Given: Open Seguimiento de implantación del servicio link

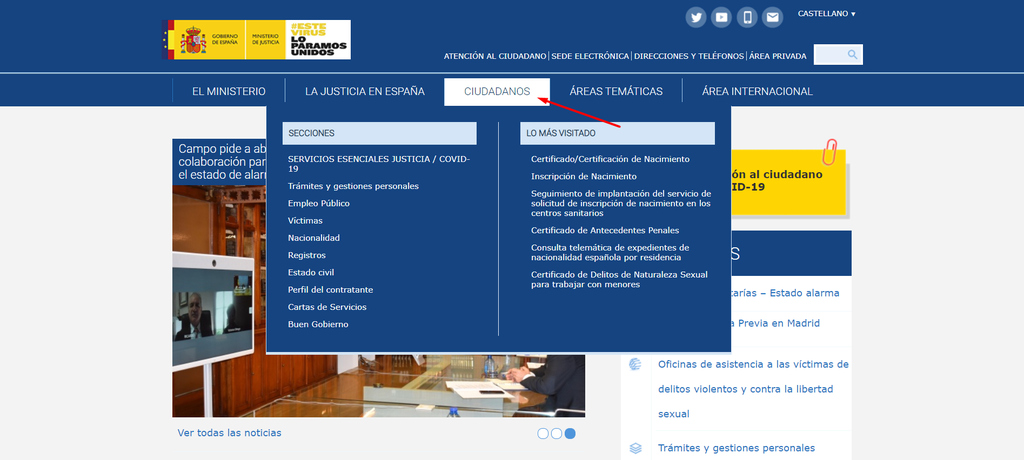Looking at the screenshot, I should coord(621,203).
